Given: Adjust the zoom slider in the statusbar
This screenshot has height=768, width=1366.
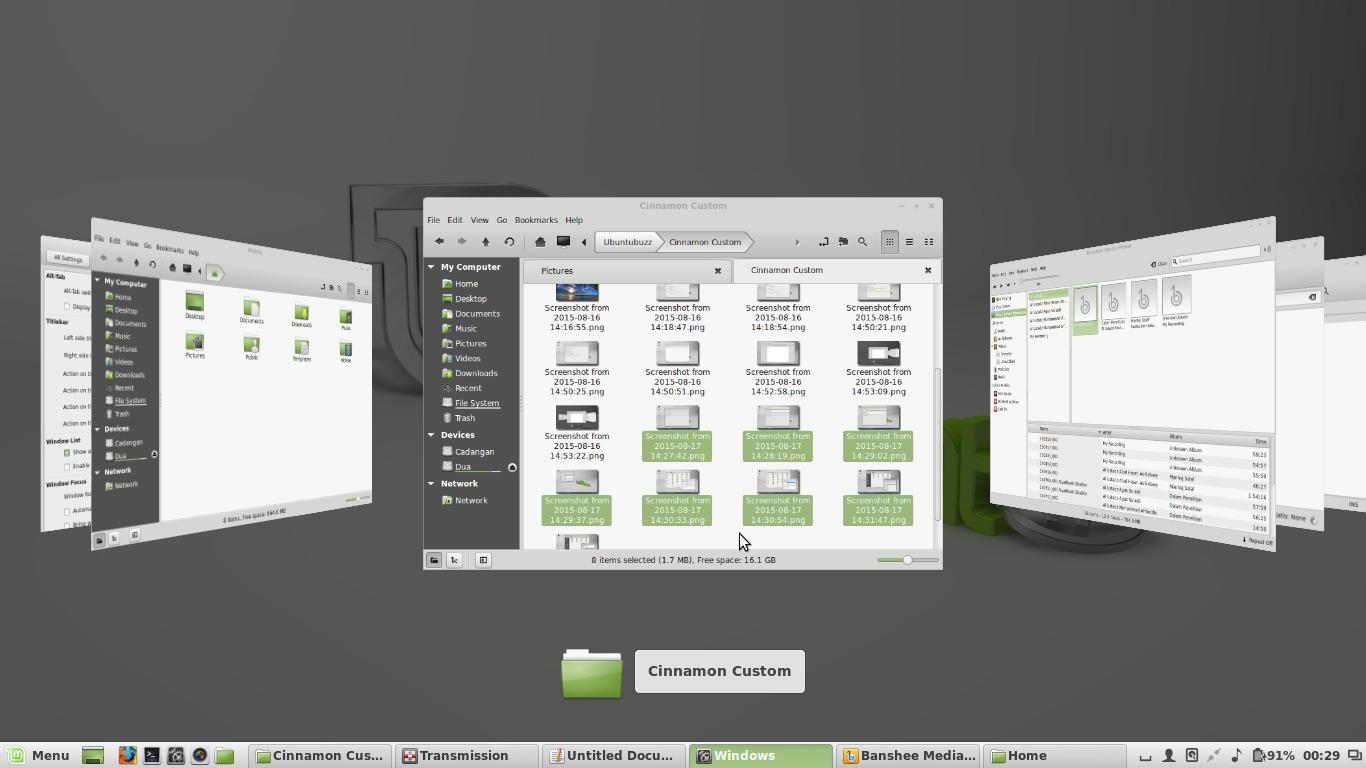Looking at the screenshot, I should pyautogui.click(x=907, y=560).
